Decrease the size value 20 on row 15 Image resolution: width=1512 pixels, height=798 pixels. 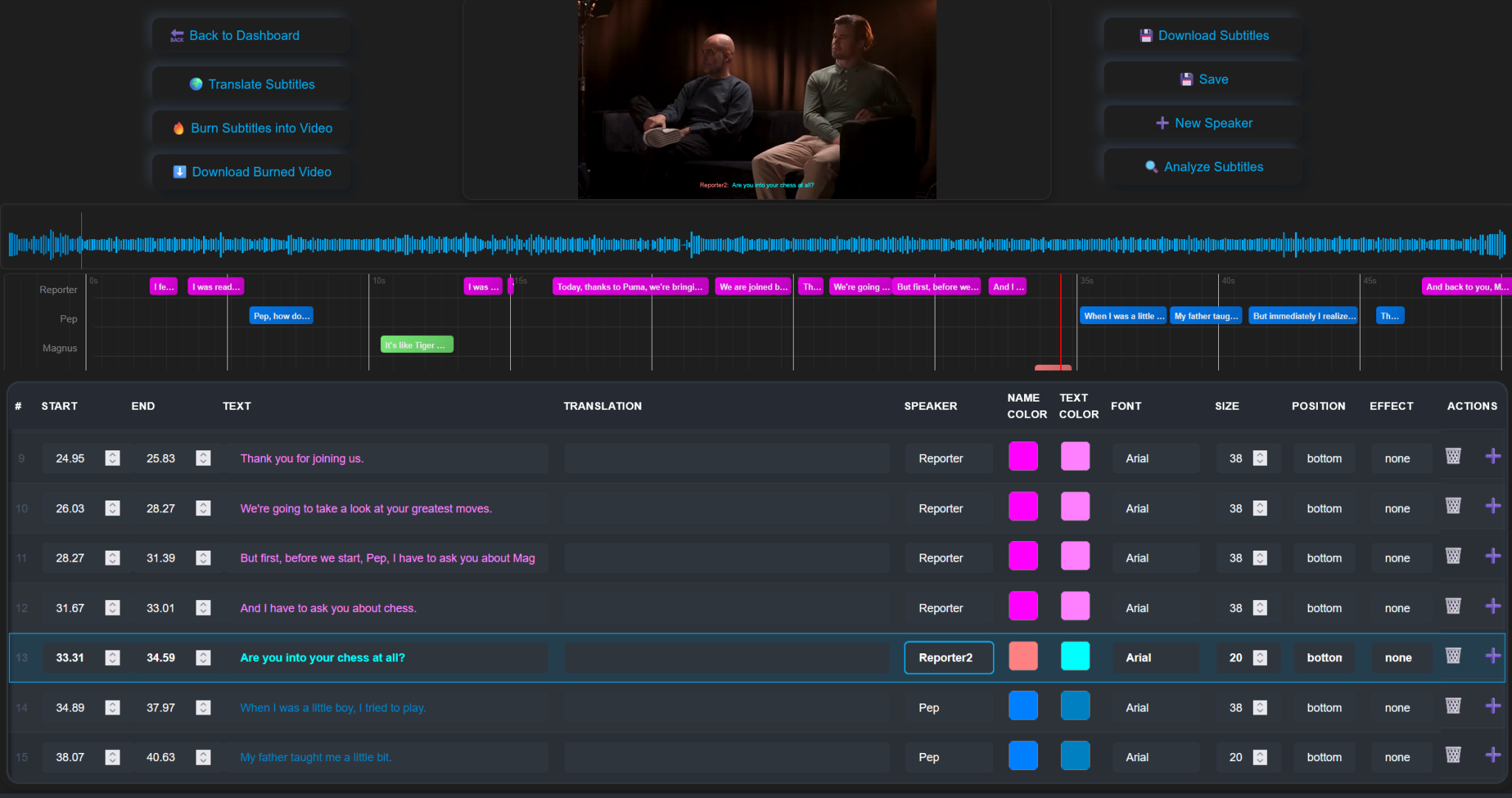pyautogui.click(x=1262, y=761)
